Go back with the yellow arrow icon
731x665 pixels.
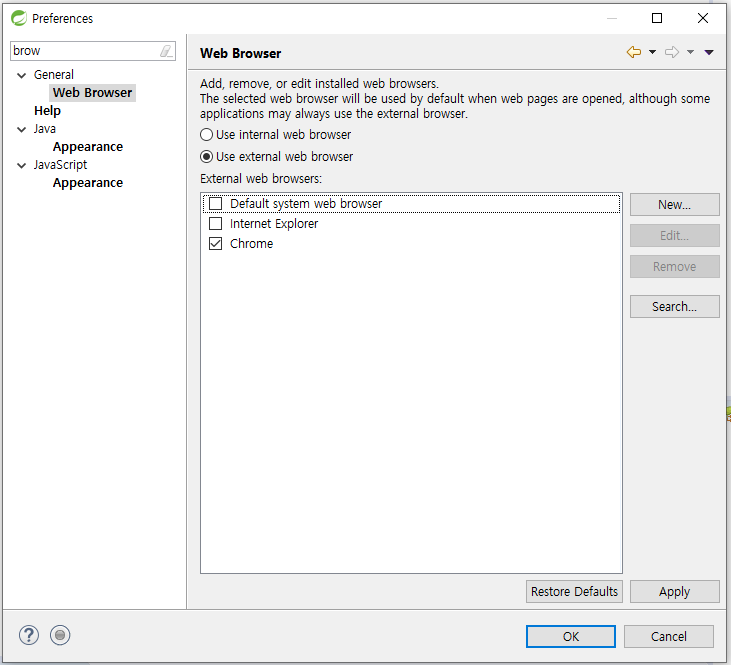pyautogui.click(x=634, y=52)
